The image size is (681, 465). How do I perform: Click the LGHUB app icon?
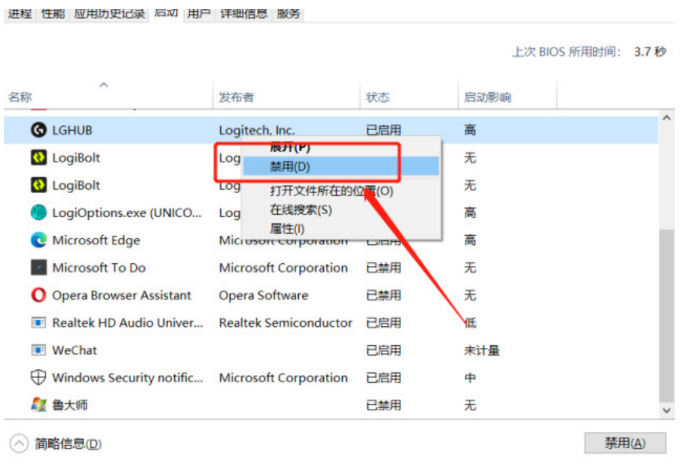39,130
